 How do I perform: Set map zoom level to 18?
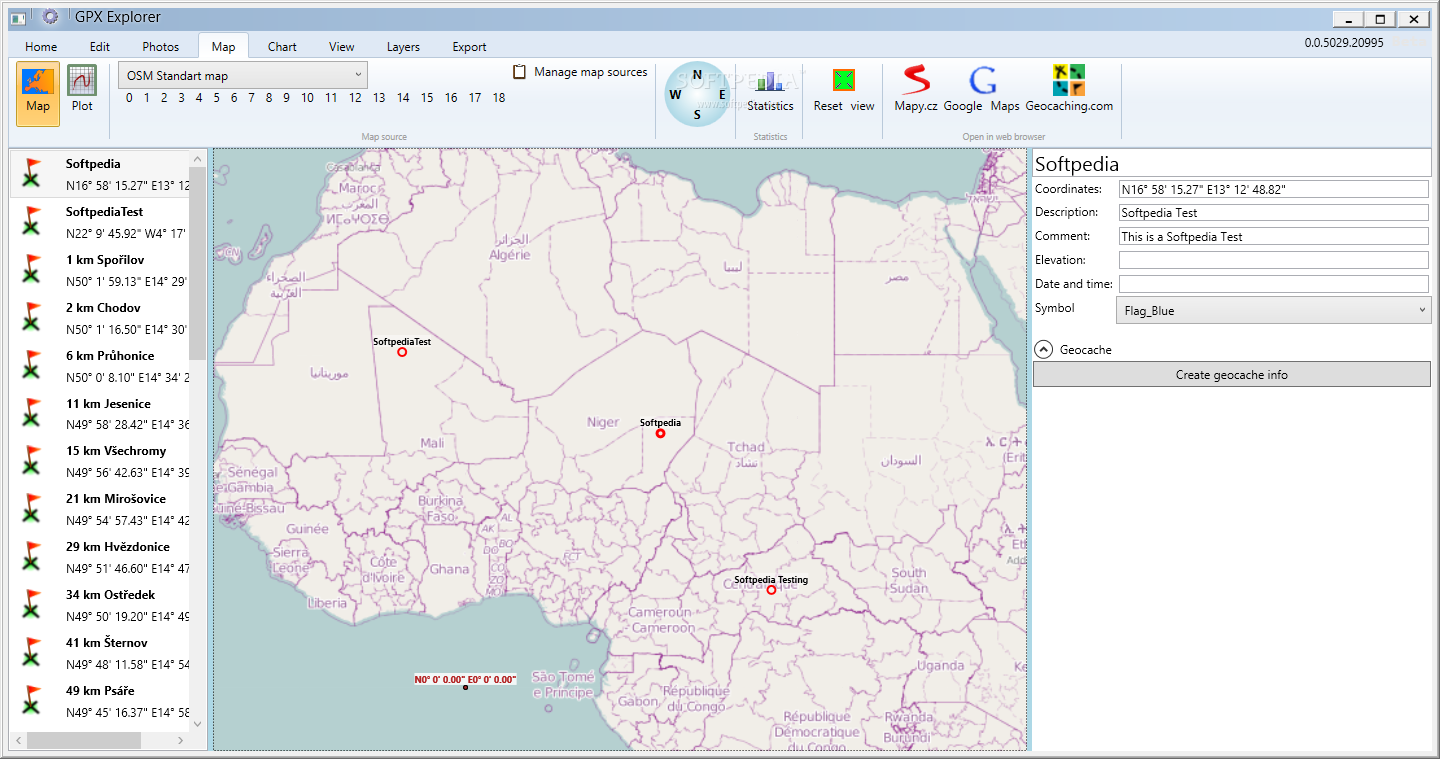[x=499, y=98]
